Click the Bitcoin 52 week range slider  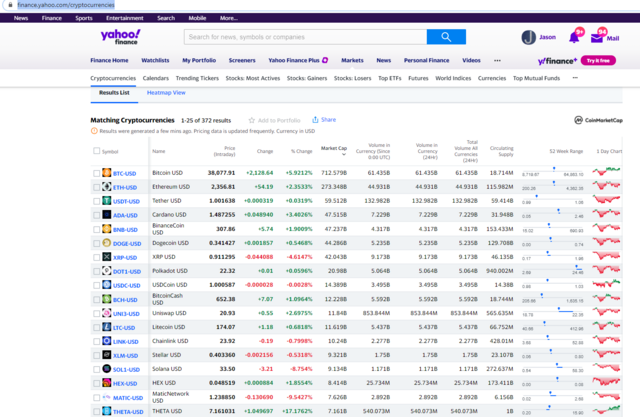[553, 171]
